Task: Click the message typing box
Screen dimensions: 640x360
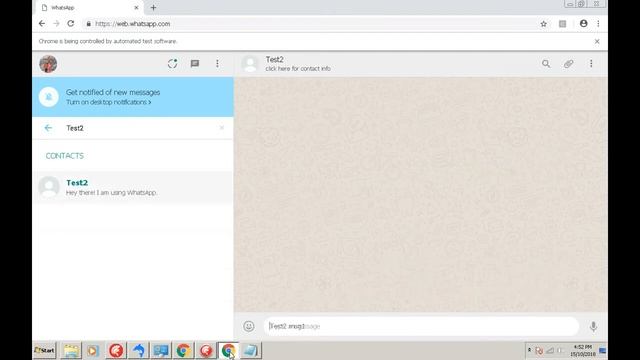Action: pyautogui.click(x=421, y=326)
